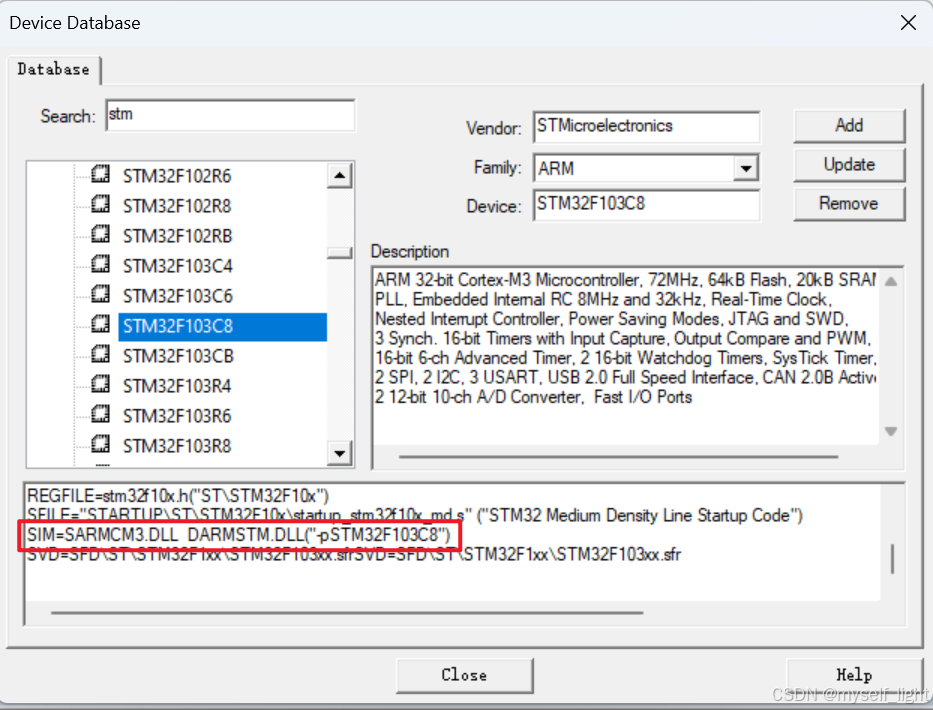Select STM32F103R4 in the device list

click(x=177, y=386)
